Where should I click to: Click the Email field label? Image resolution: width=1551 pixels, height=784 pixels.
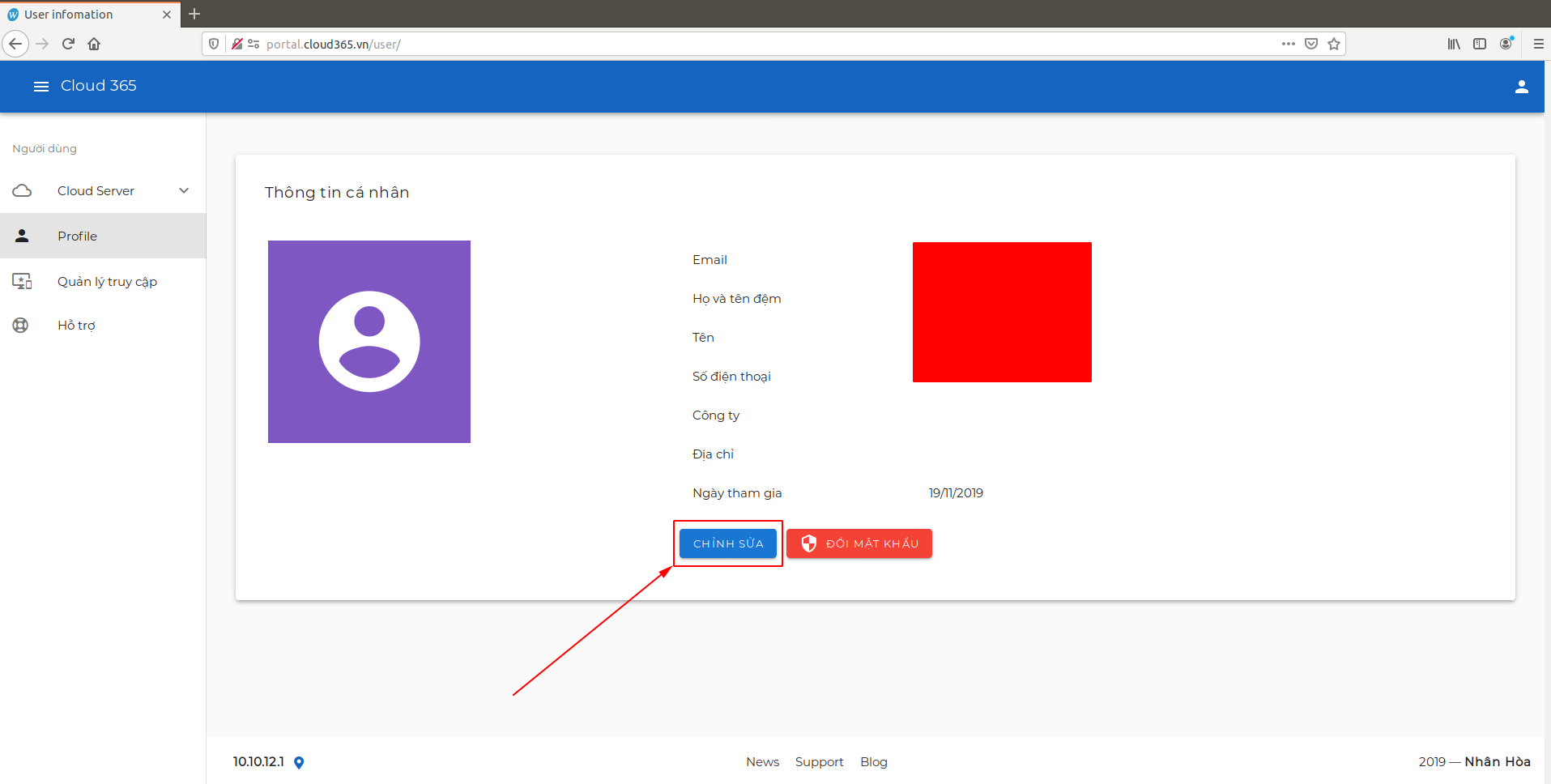[x=709, y=260]
